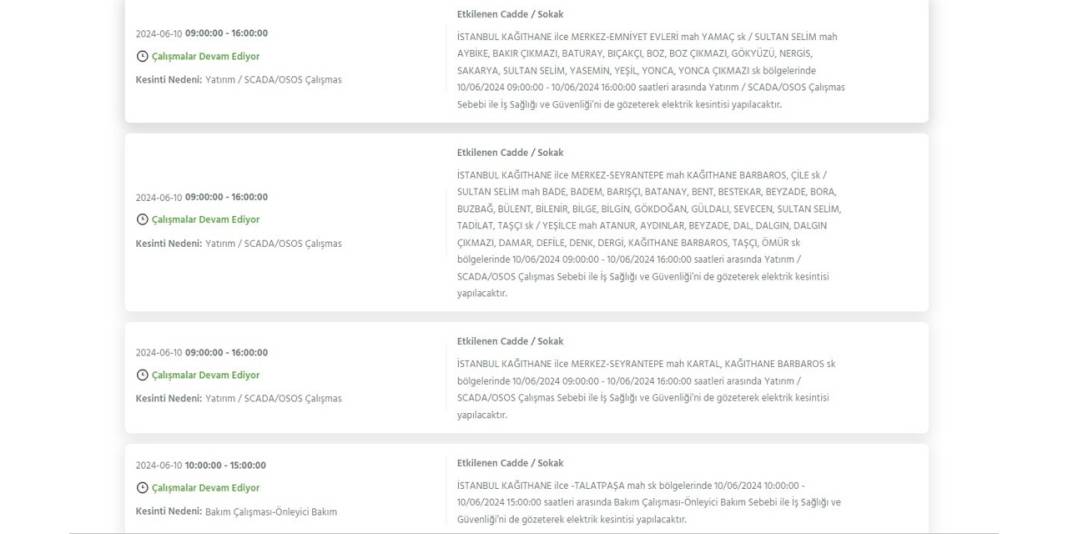Viewport: 1068px width, 534px height.
Task: Click the Seyrantepe Çile sk affected streets description
Action: click(x=649, y=234)
